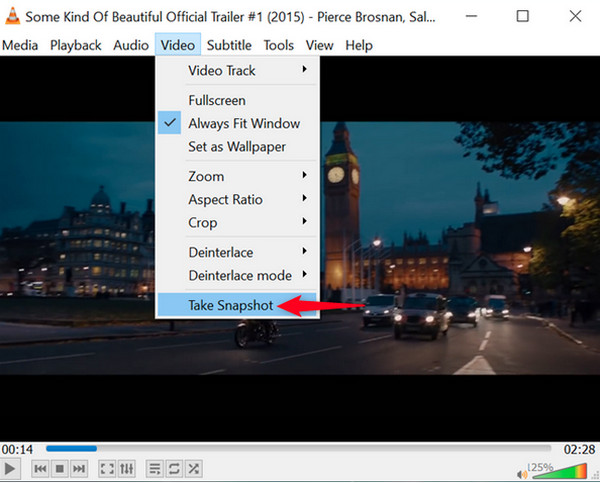Close the VLC window

click(x=575, y=16)
